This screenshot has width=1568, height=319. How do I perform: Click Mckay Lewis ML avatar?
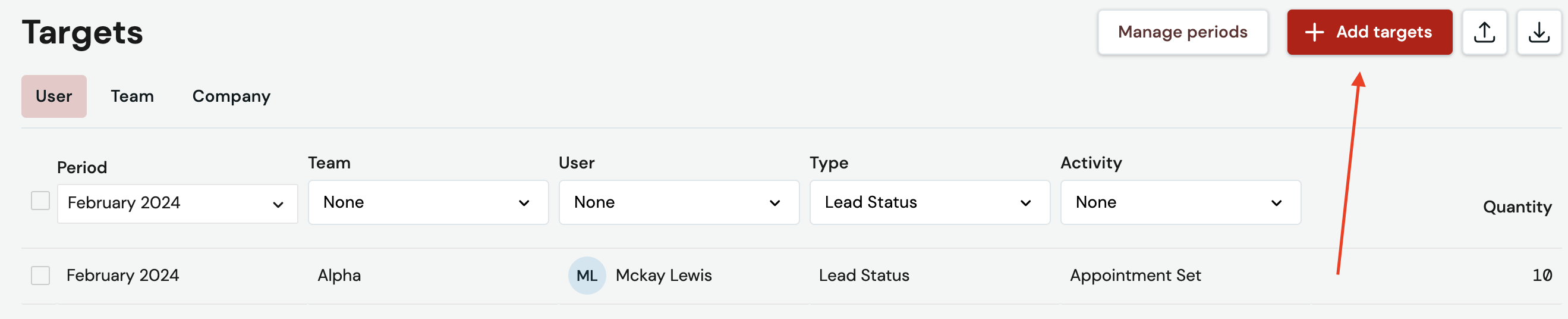(x=587, y=276)
